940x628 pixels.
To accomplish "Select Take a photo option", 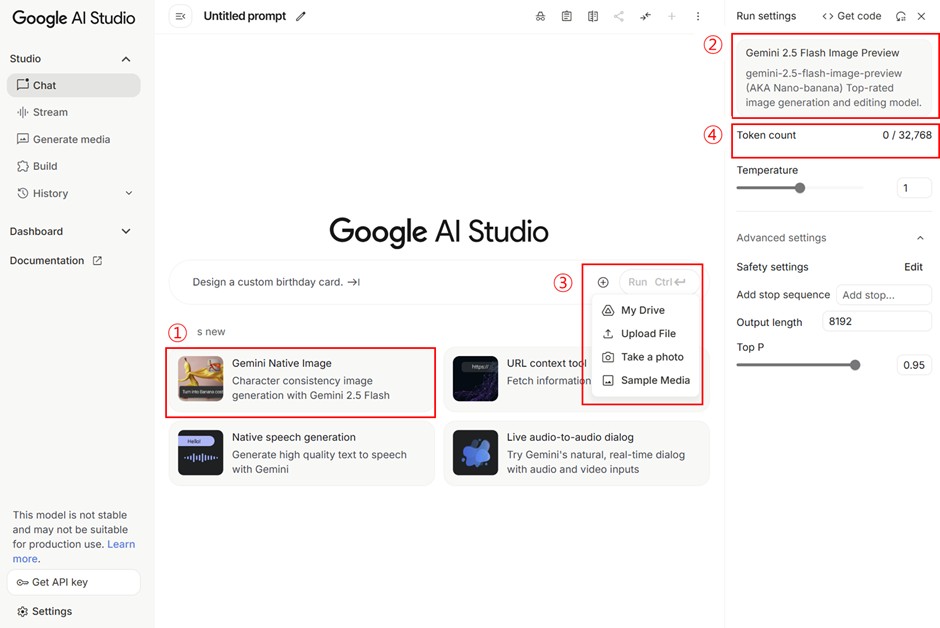I will [646, 357].
